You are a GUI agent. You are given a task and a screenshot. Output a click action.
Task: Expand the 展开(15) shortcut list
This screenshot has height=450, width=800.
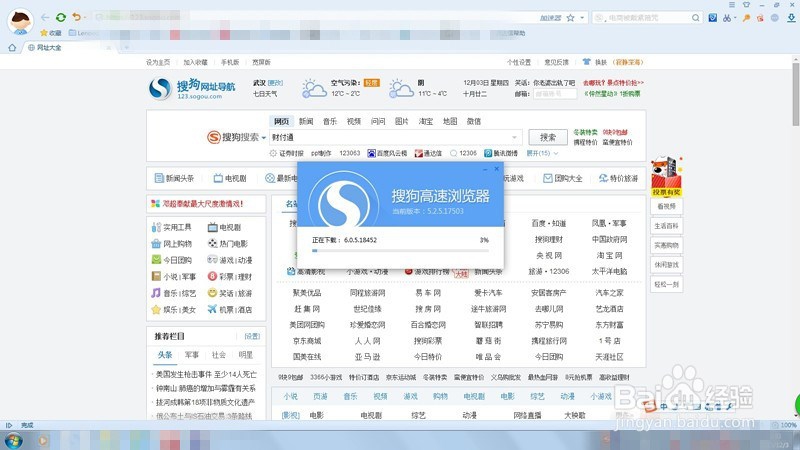[x=542, y=153]
